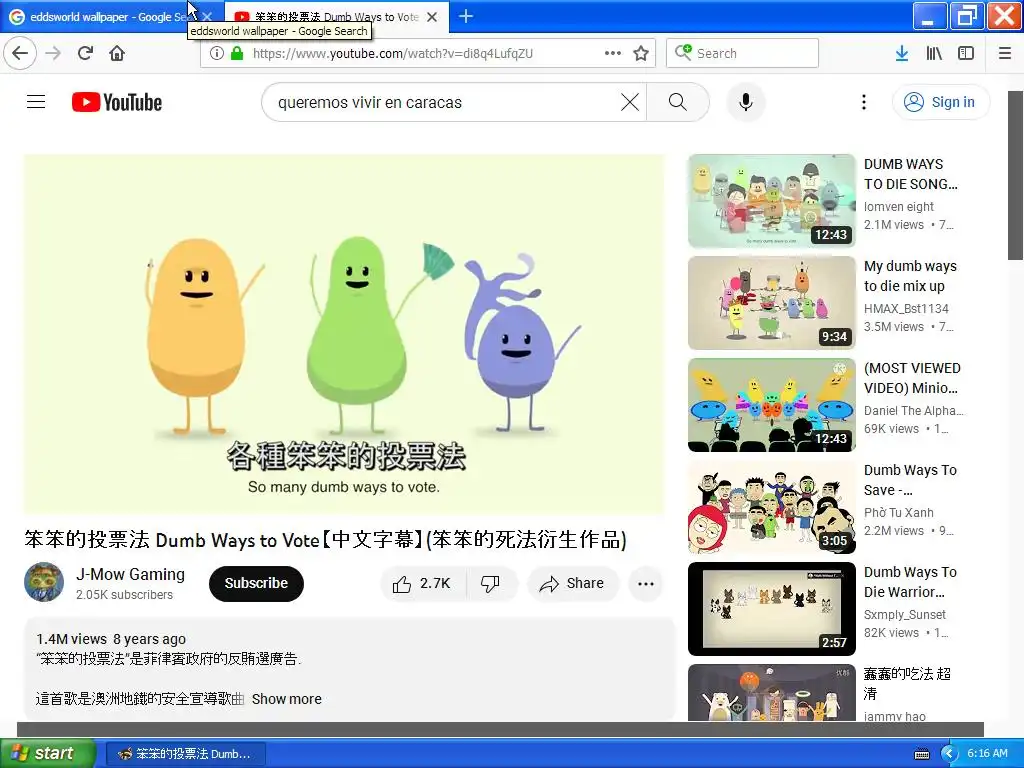Viewport: 1024px width, 768px height.
Task: Subscribe to J-Mow Gaming
Action: [256, 584]
